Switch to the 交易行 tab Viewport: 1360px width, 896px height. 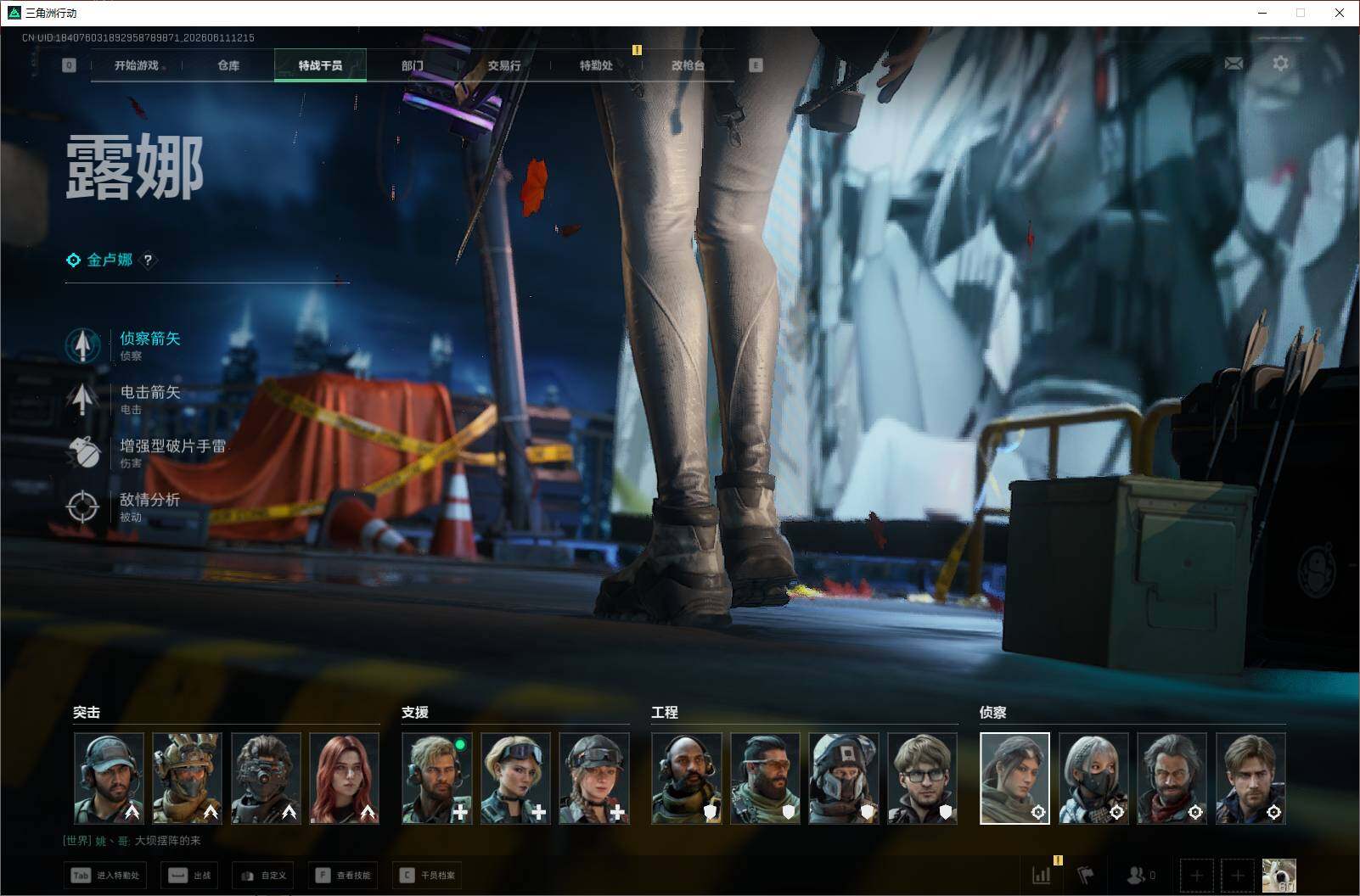[504, 65]
